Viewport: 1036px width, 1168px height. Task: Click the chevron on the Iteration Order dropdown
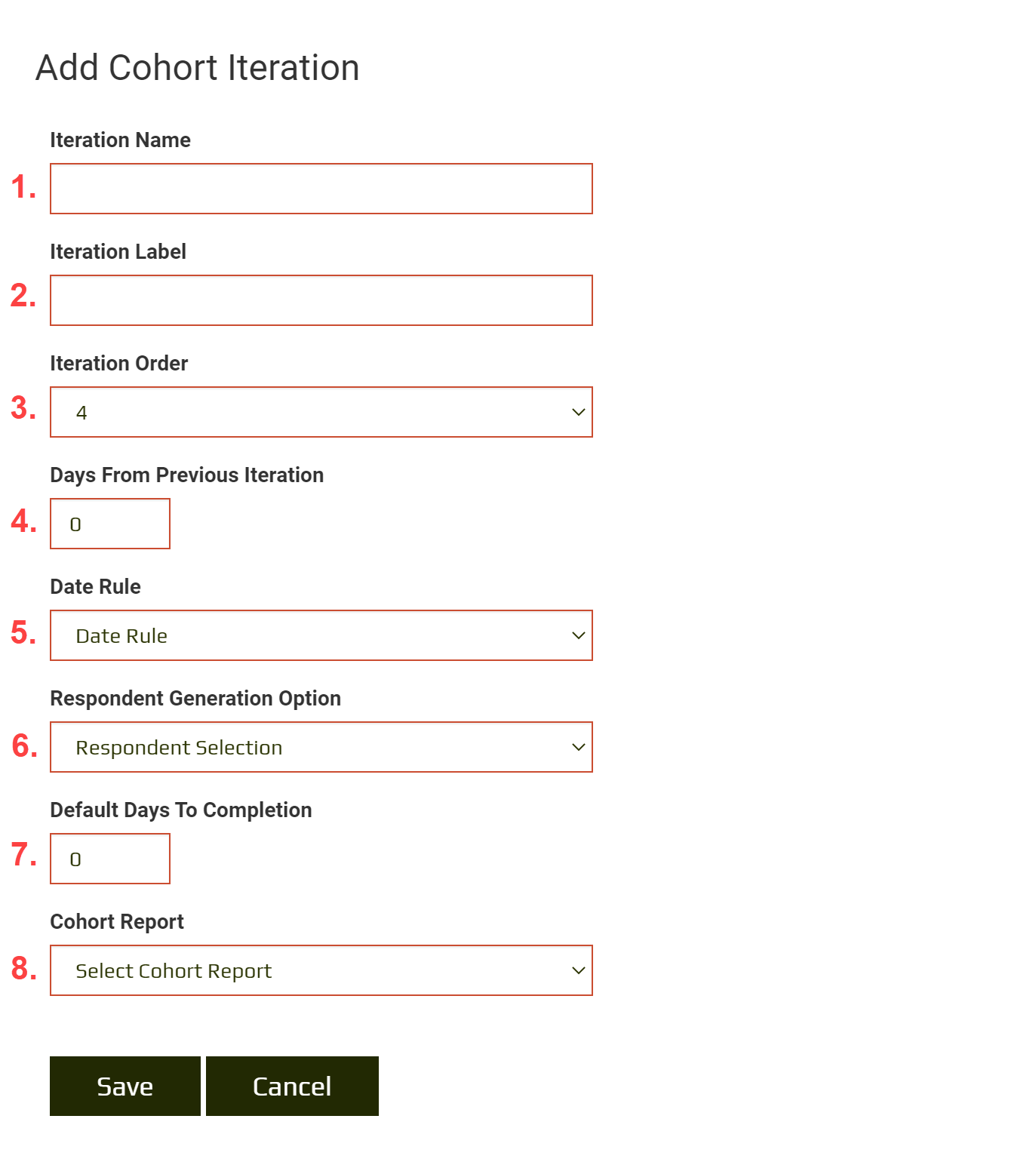(x=578, y=412)
